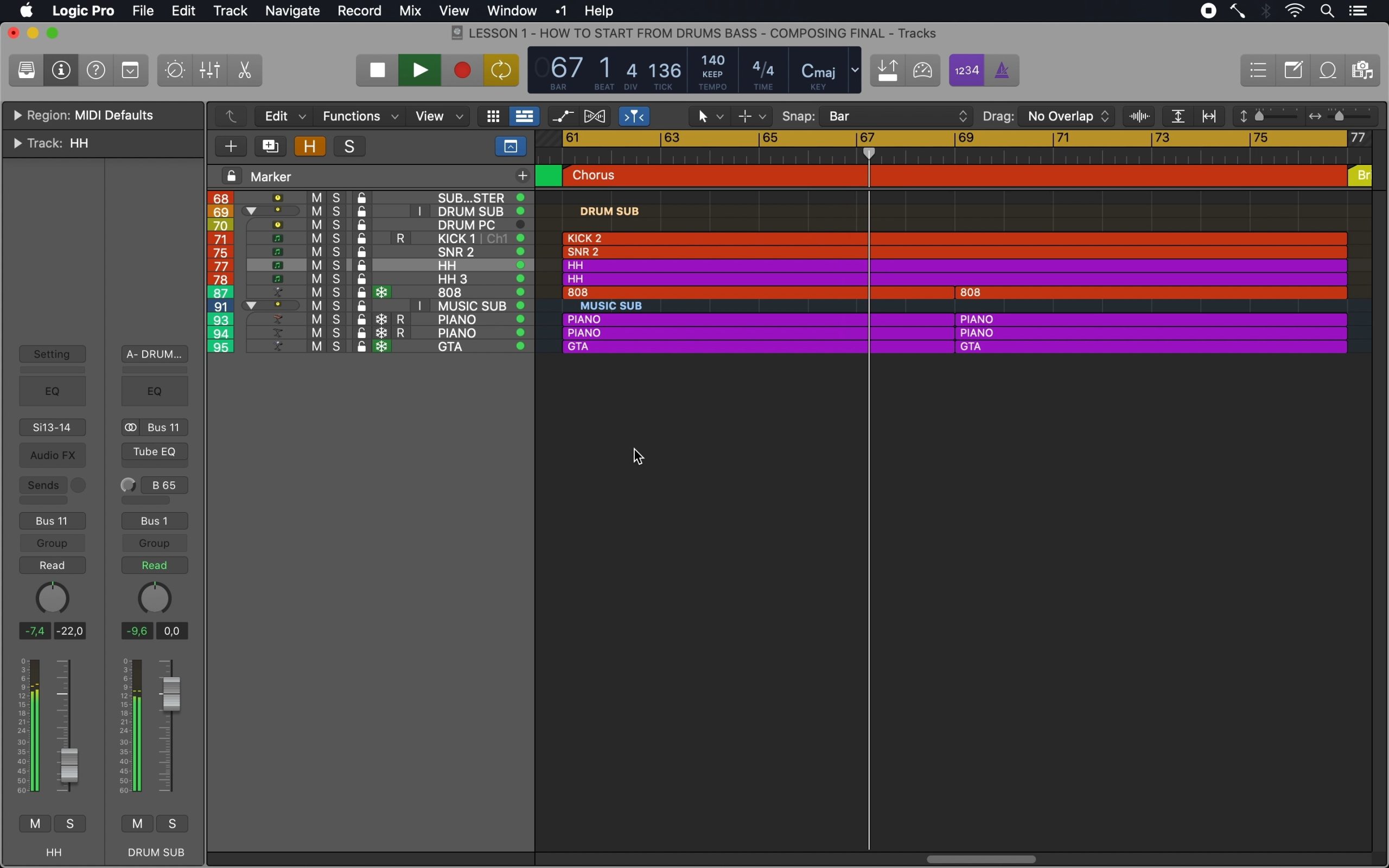Open the Smart Controls button

175,70
